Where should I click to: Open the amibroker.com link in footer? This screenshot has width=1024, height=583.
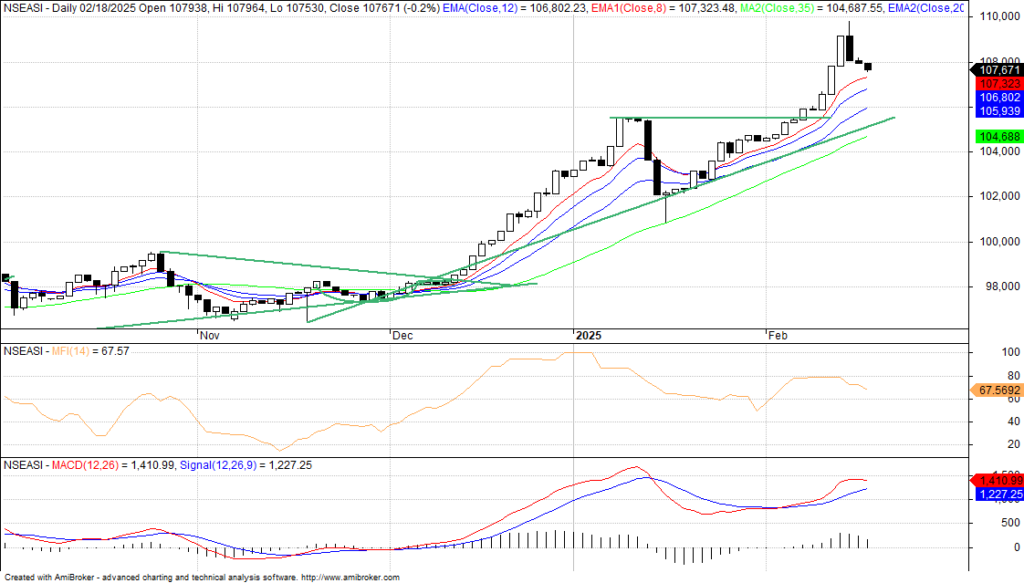click(x=349, y=578)
